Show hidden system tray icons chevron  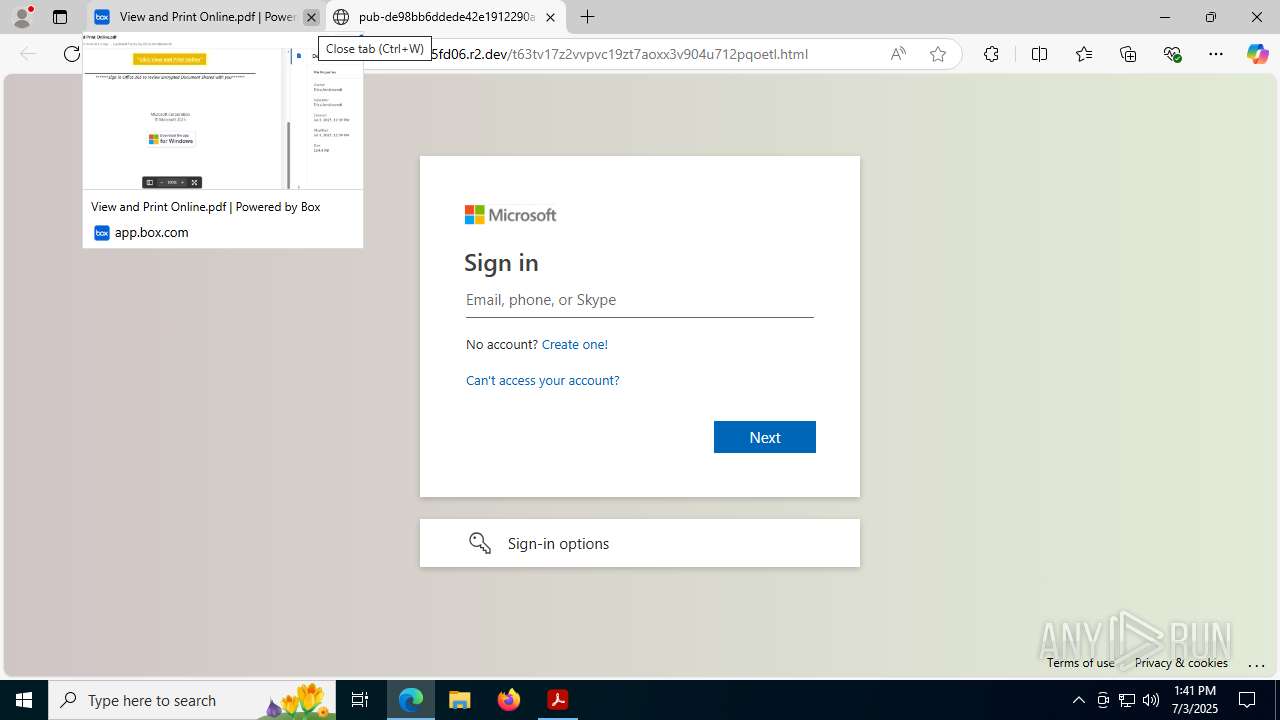point(1078,700)
